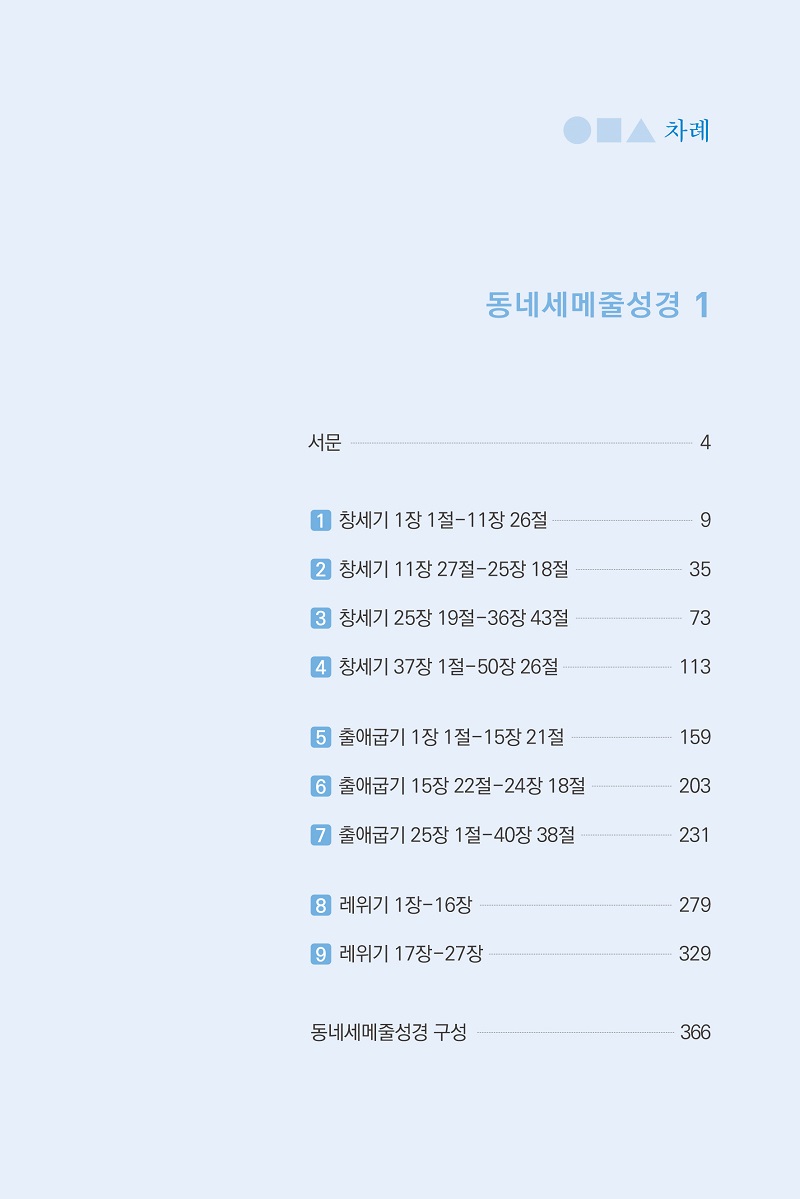The image size is (800, 1199).
Task: Open 출애굽기 25장 1절-40장 38절 entry
Action: [x=510, y=835]
